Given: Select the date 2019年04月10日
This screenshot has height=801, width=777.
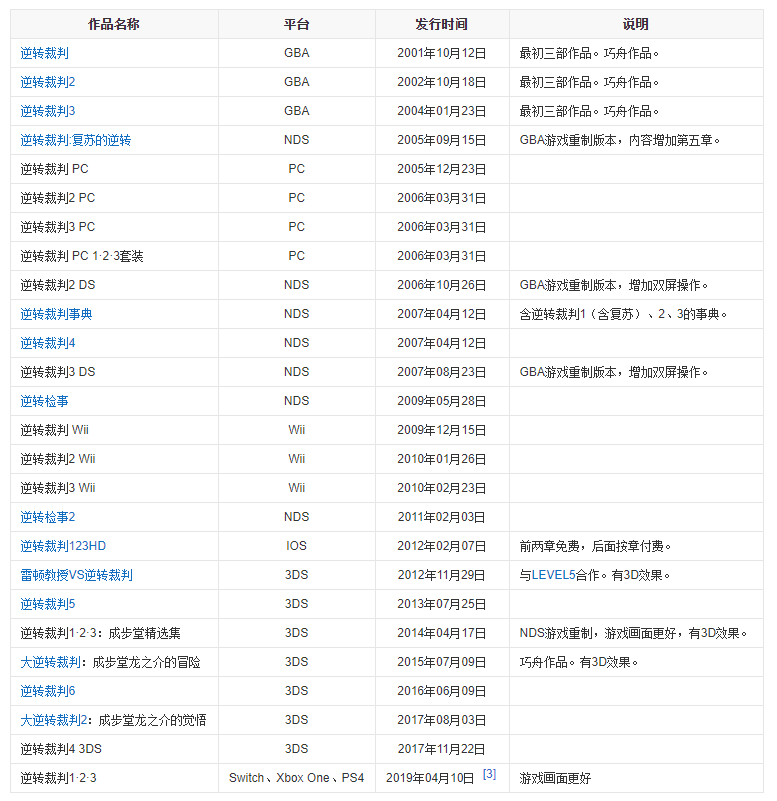Looking at the screenshot, I should tap(430, 779).
